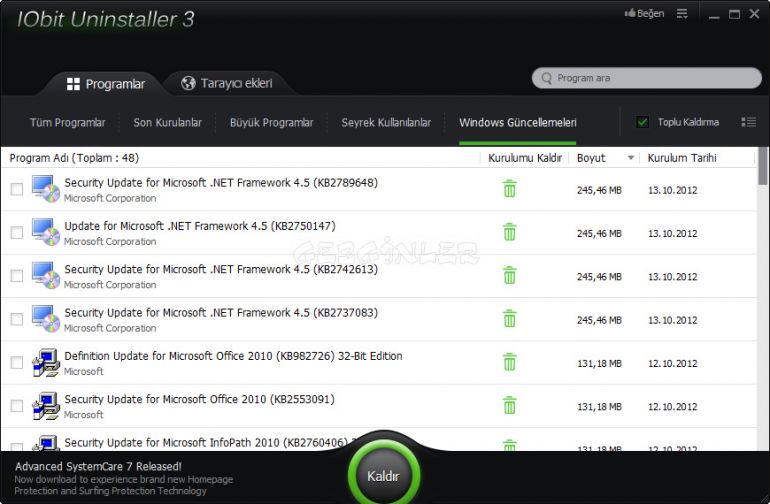
Task: Select Son Kurulanlar tab
Action: click(x=167, y=122)
